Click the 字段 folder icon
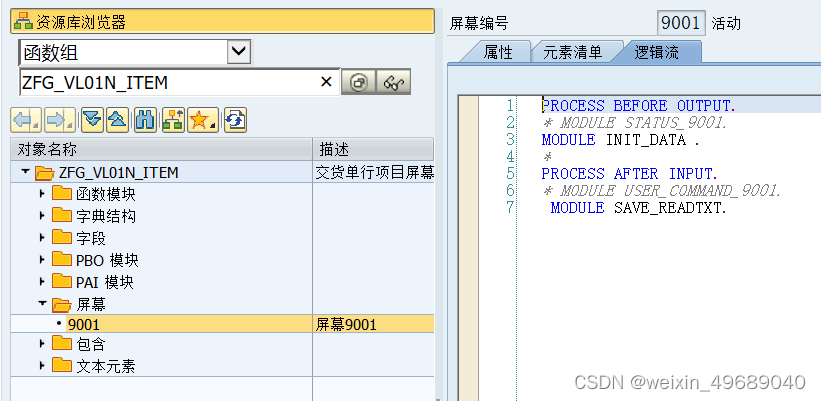Image resolution: width=821 pixels, height=401 pixels. [62, 238]
